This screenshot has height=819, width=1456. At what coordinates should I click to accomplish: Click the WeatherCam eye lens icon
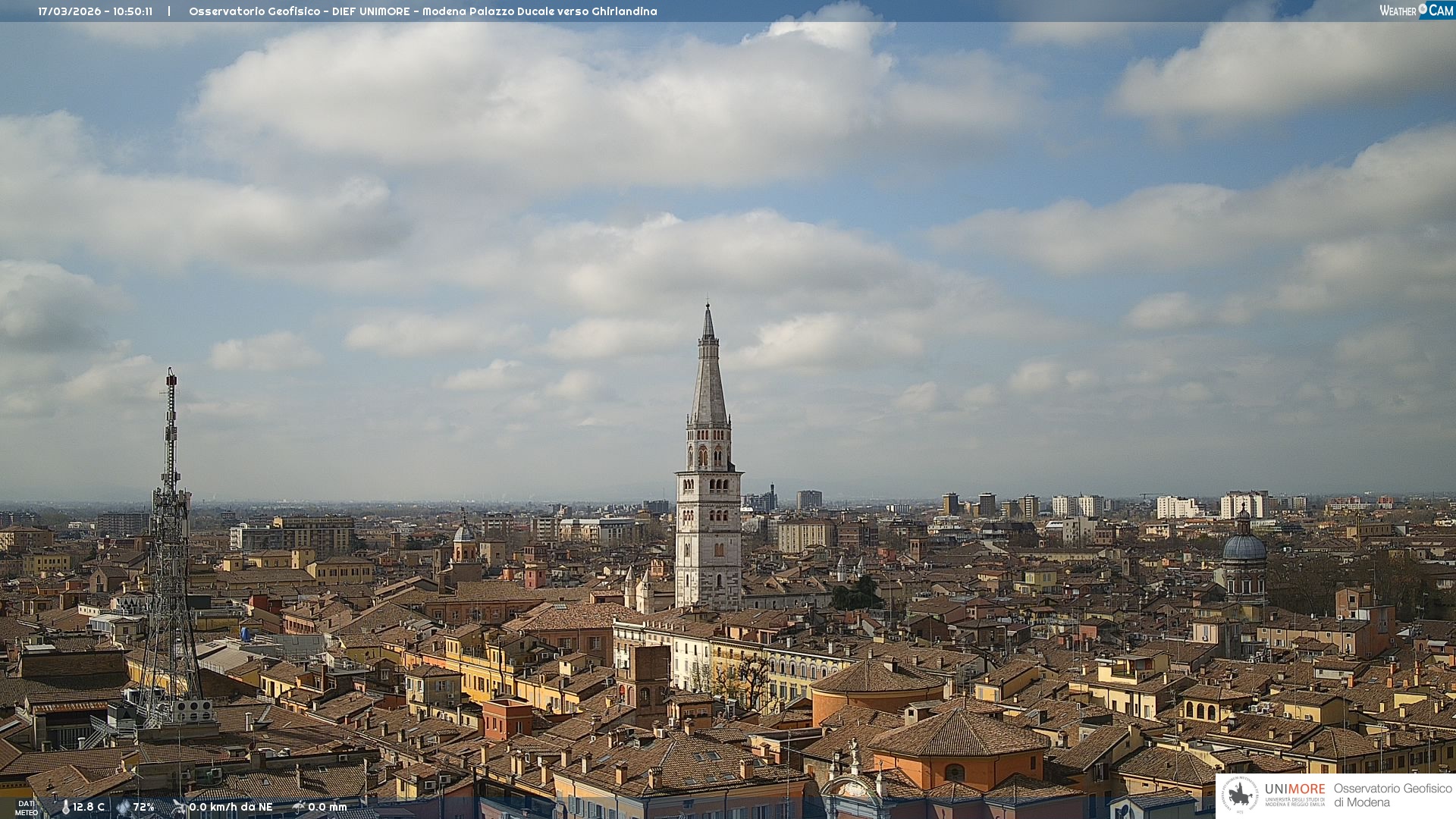[x=1423, y=9]
